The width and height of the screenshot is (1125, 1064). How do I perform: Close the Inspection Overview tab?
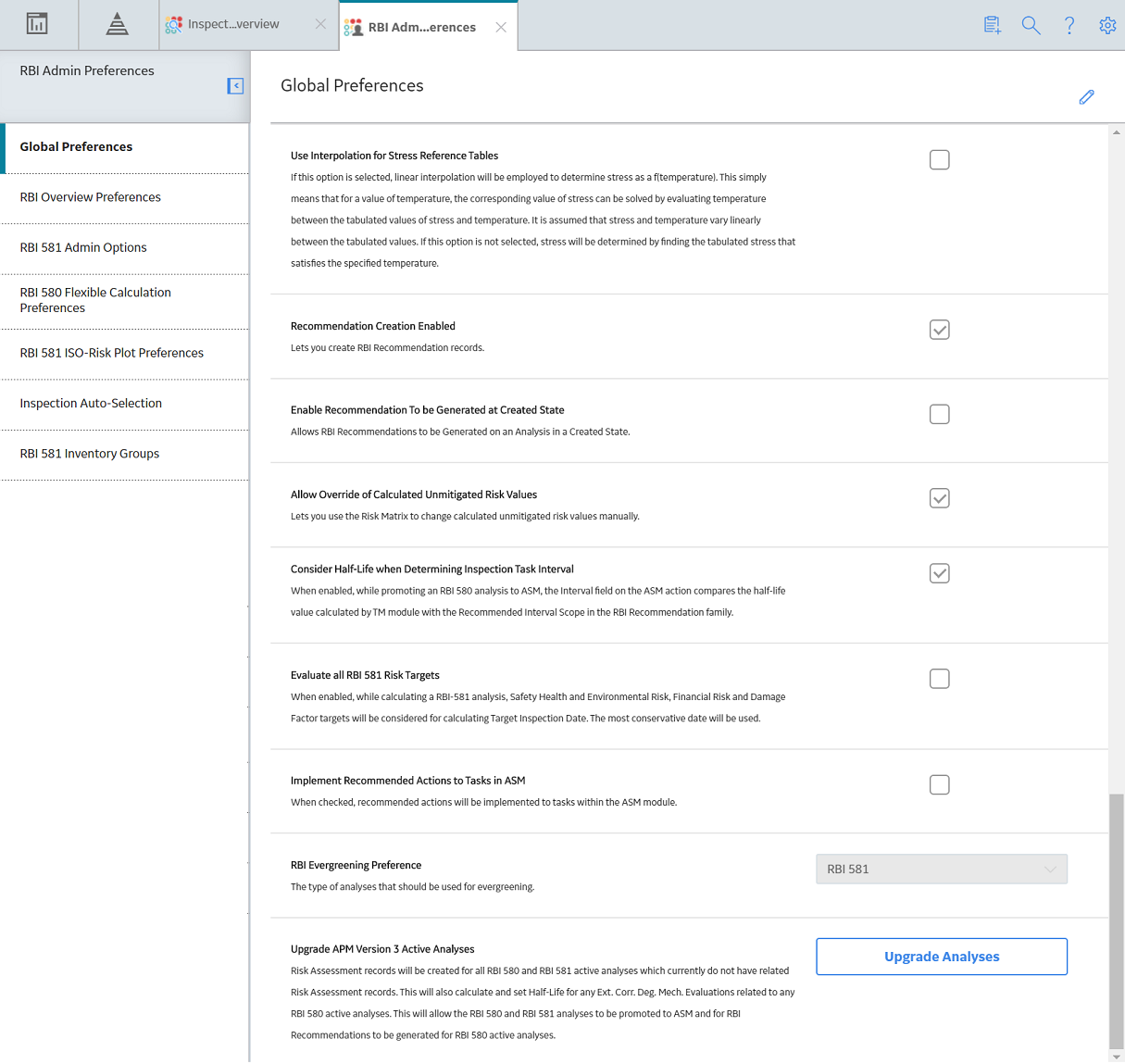[x=320, y=24]
